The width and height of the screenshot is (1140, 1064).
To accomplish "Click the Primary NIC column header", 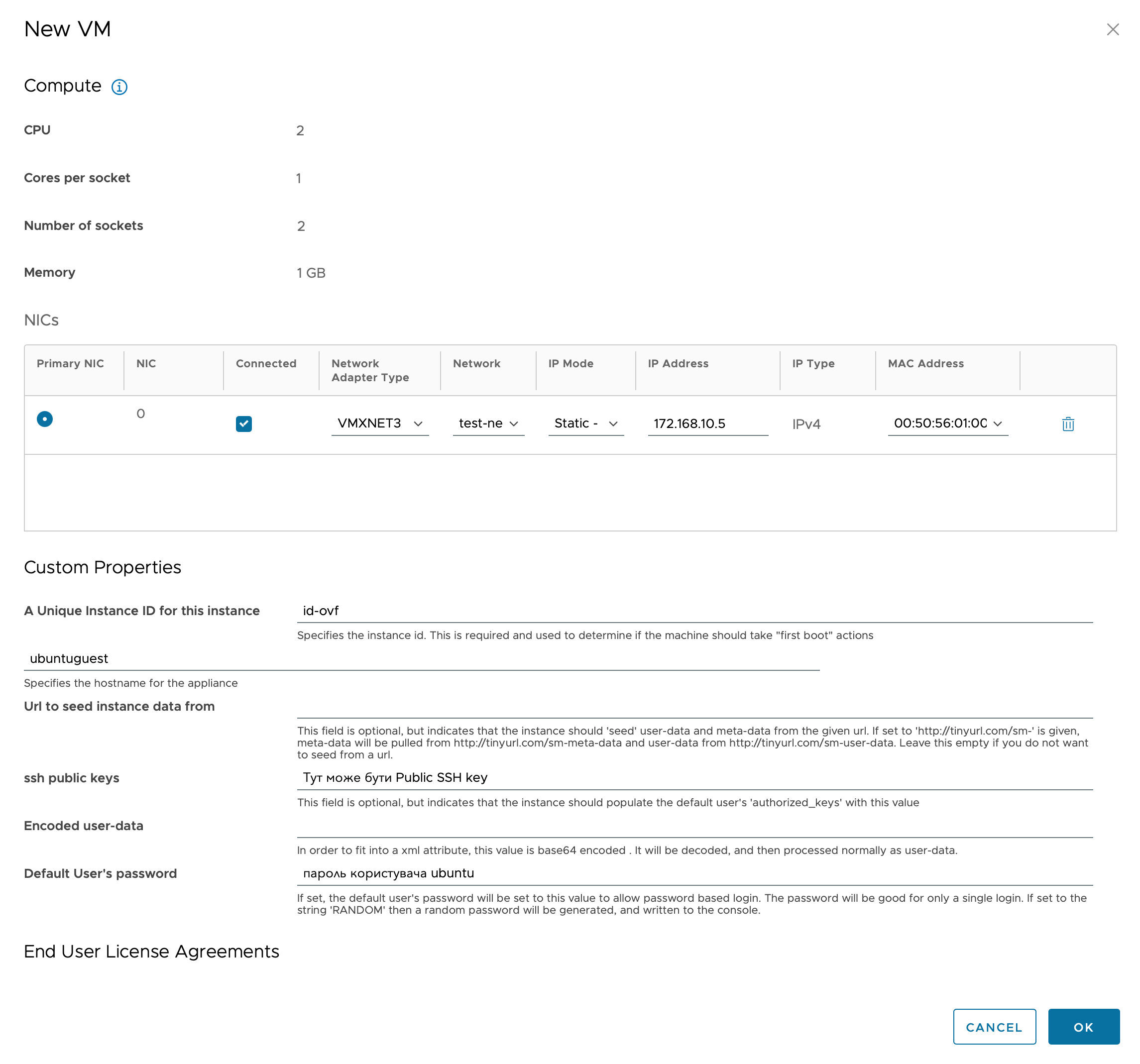I will [71, 363].
